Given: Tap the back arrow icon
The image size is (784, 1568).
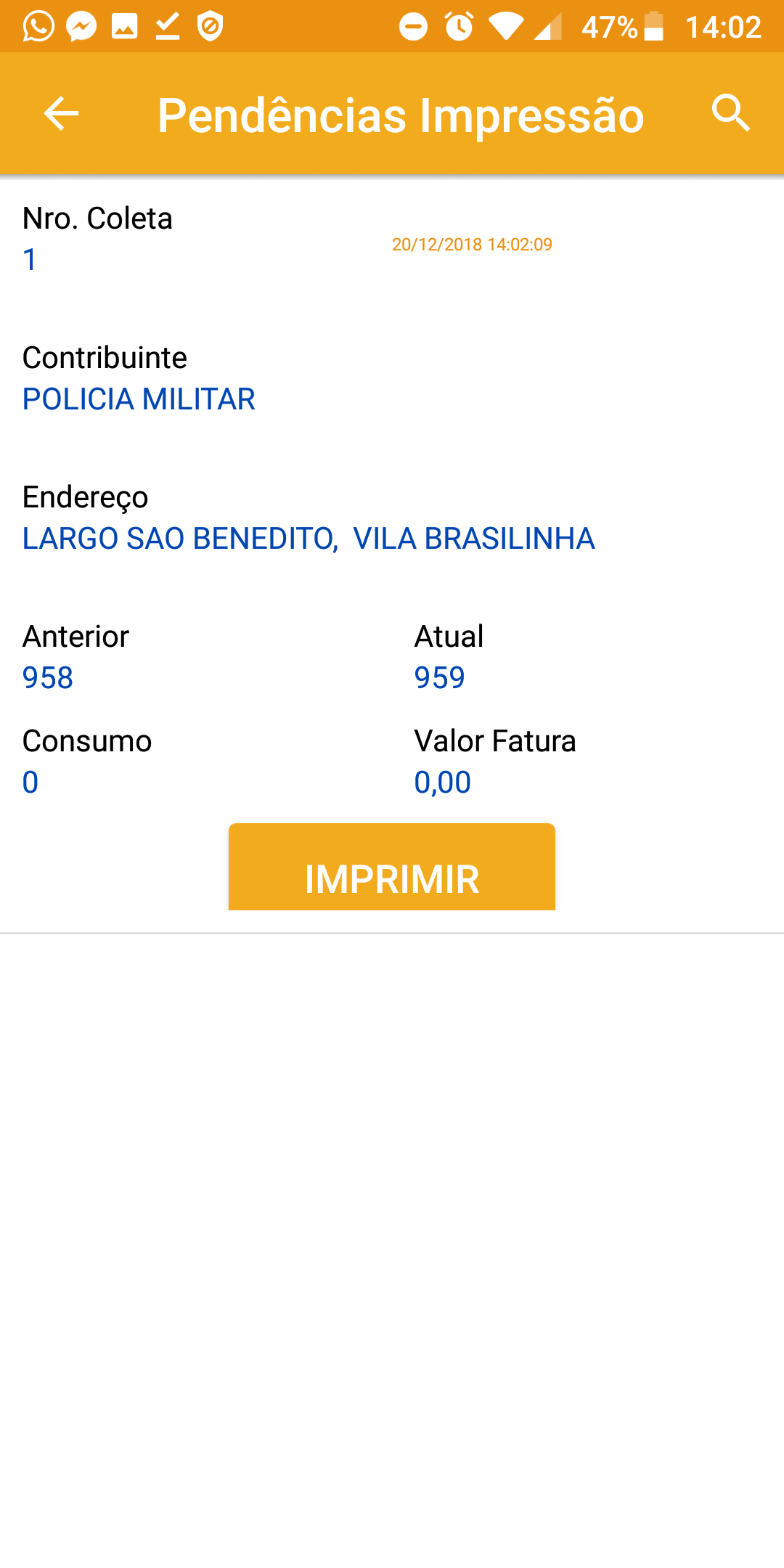Looking at the screenshot, I should tap(61, 114).
